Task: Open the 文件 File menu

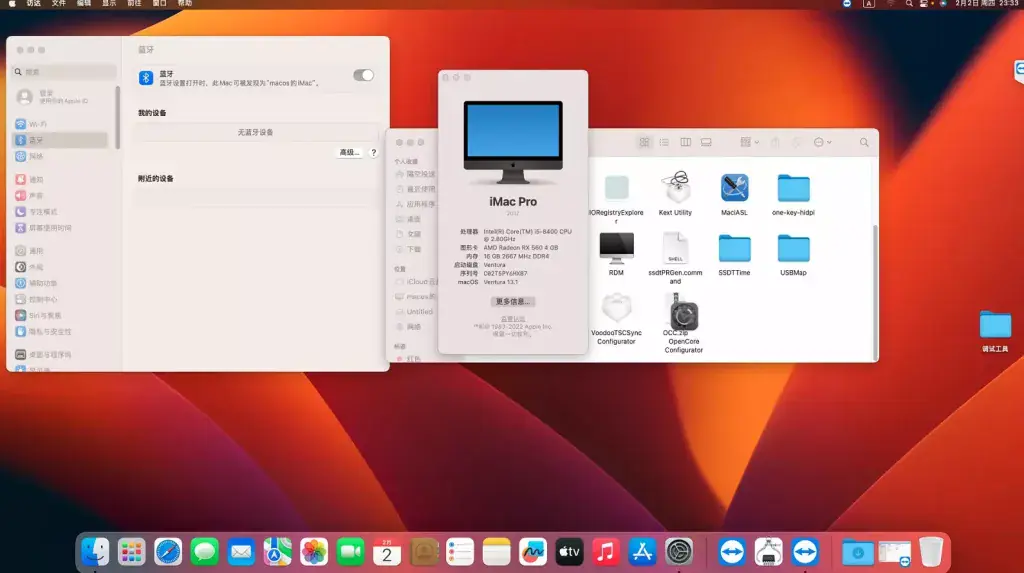Action: pos(59,3)
